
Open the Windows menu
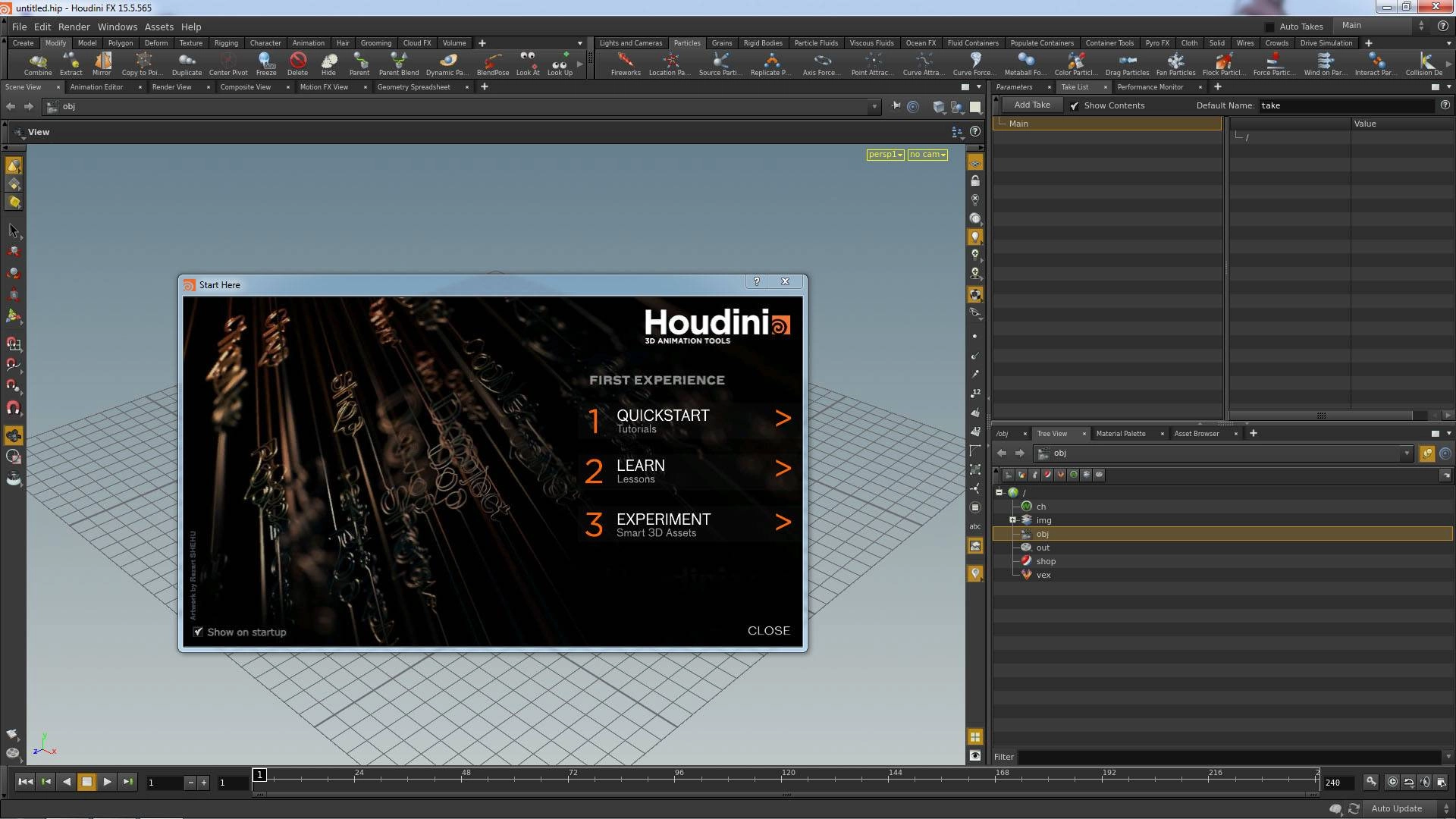tap(118, 27)
